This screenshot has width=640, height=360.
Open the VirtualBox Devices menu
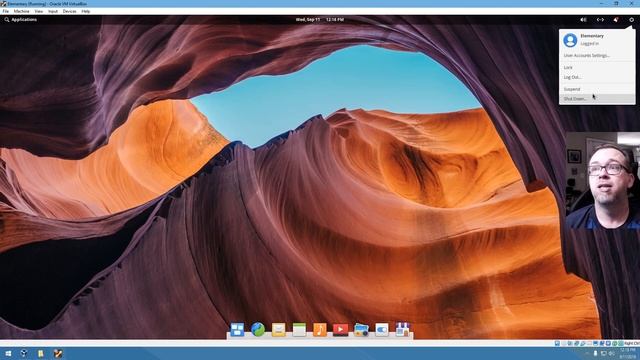click(69, 11)
